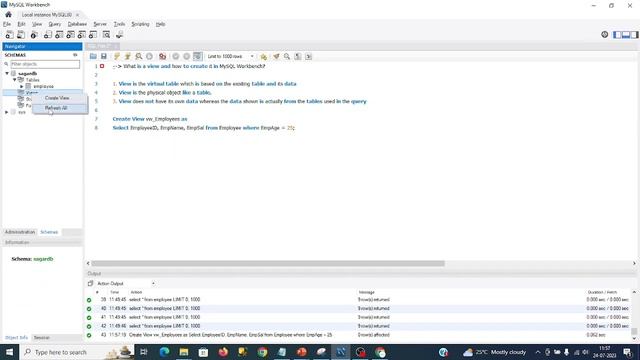Open the File menu

[x=7, y=24]
